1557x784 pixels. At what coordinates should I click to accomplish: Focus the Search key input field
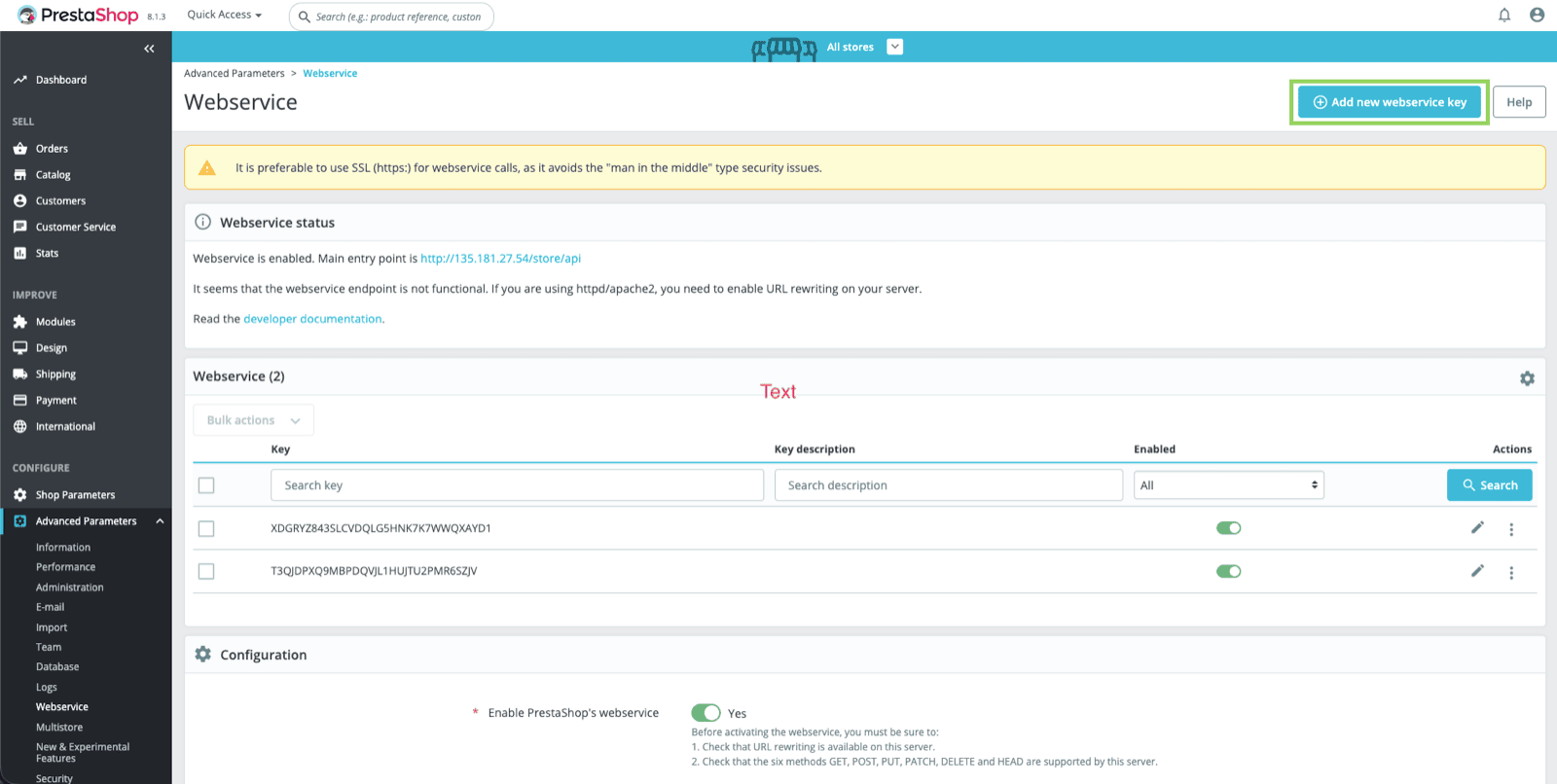(517, 485)
